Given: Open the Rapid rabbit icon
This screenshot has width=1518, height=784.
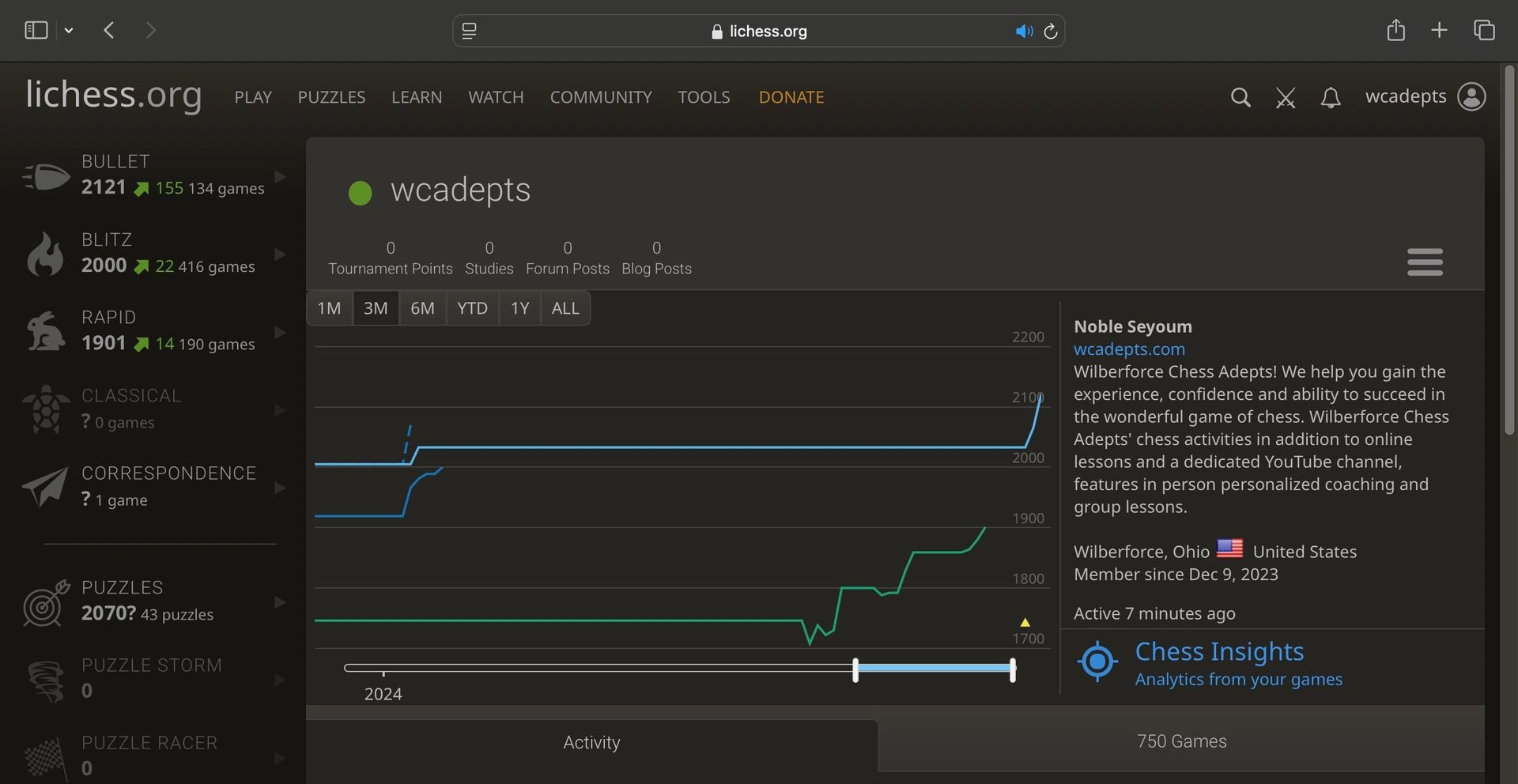Looking at the screenshot, I should click(x=46, y=330).
